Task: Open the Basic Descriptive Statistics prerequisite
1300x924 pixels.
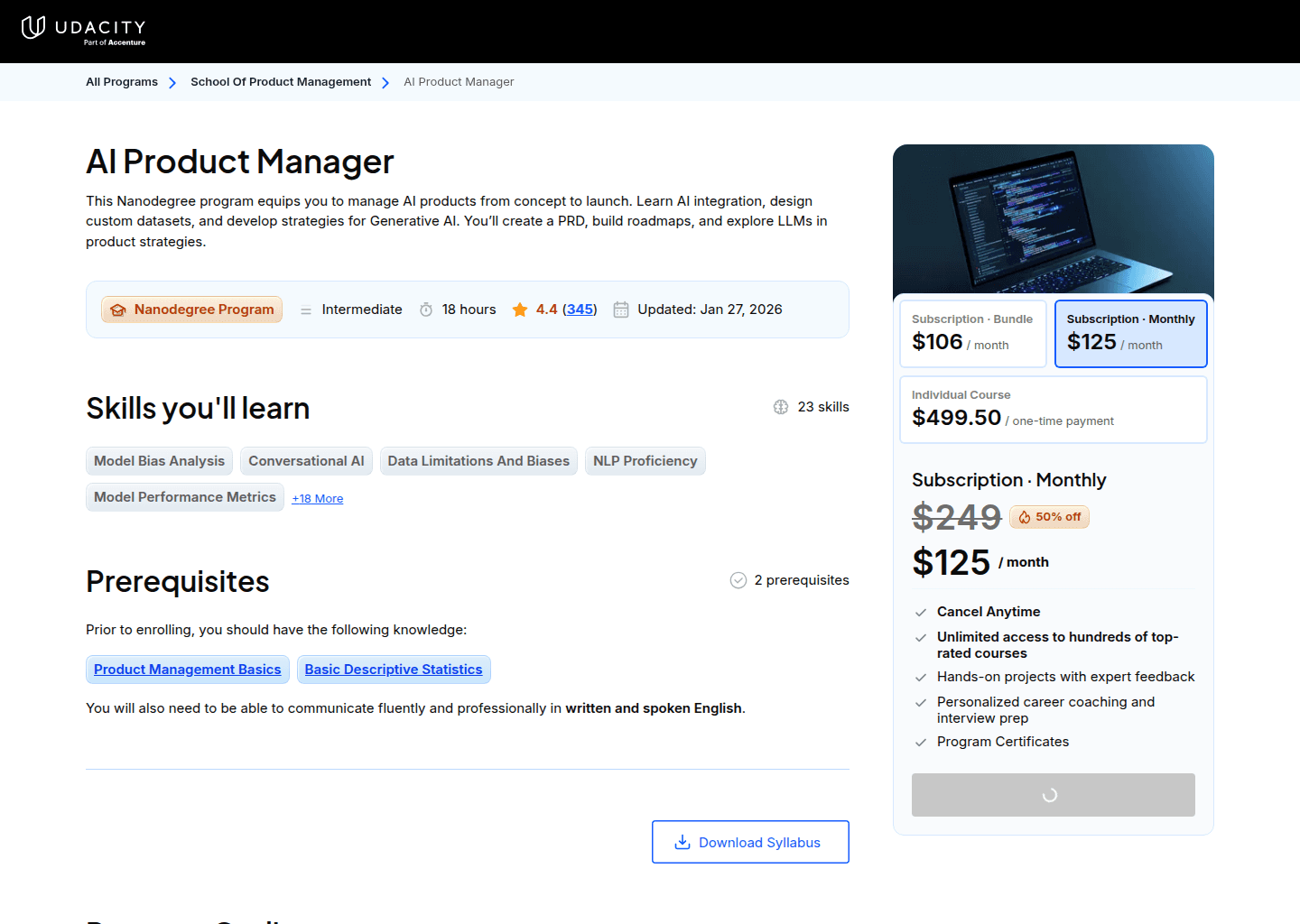Action: pos(394,670)
